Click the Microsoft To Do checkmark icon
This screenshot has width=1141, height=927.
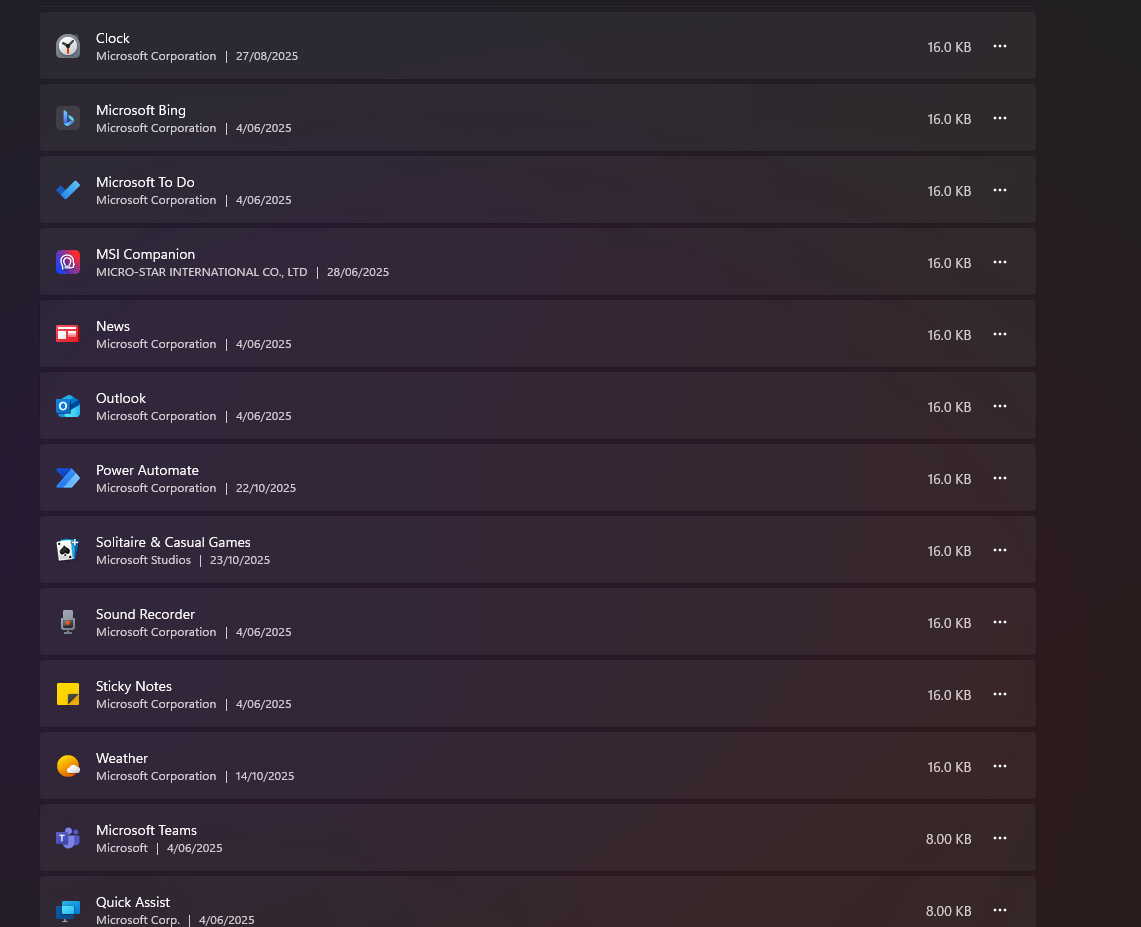point(68,190)
